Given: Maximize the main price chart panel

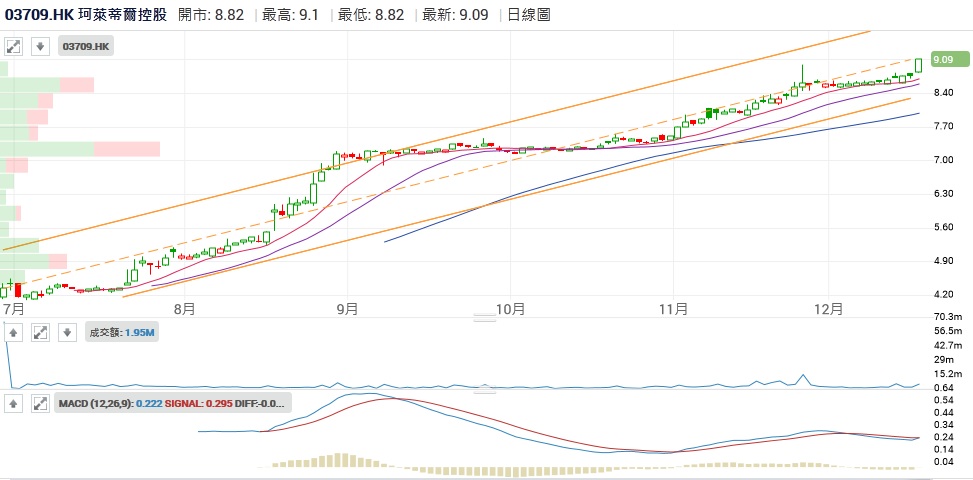Looking at the screenshot, I should point(15,46).
